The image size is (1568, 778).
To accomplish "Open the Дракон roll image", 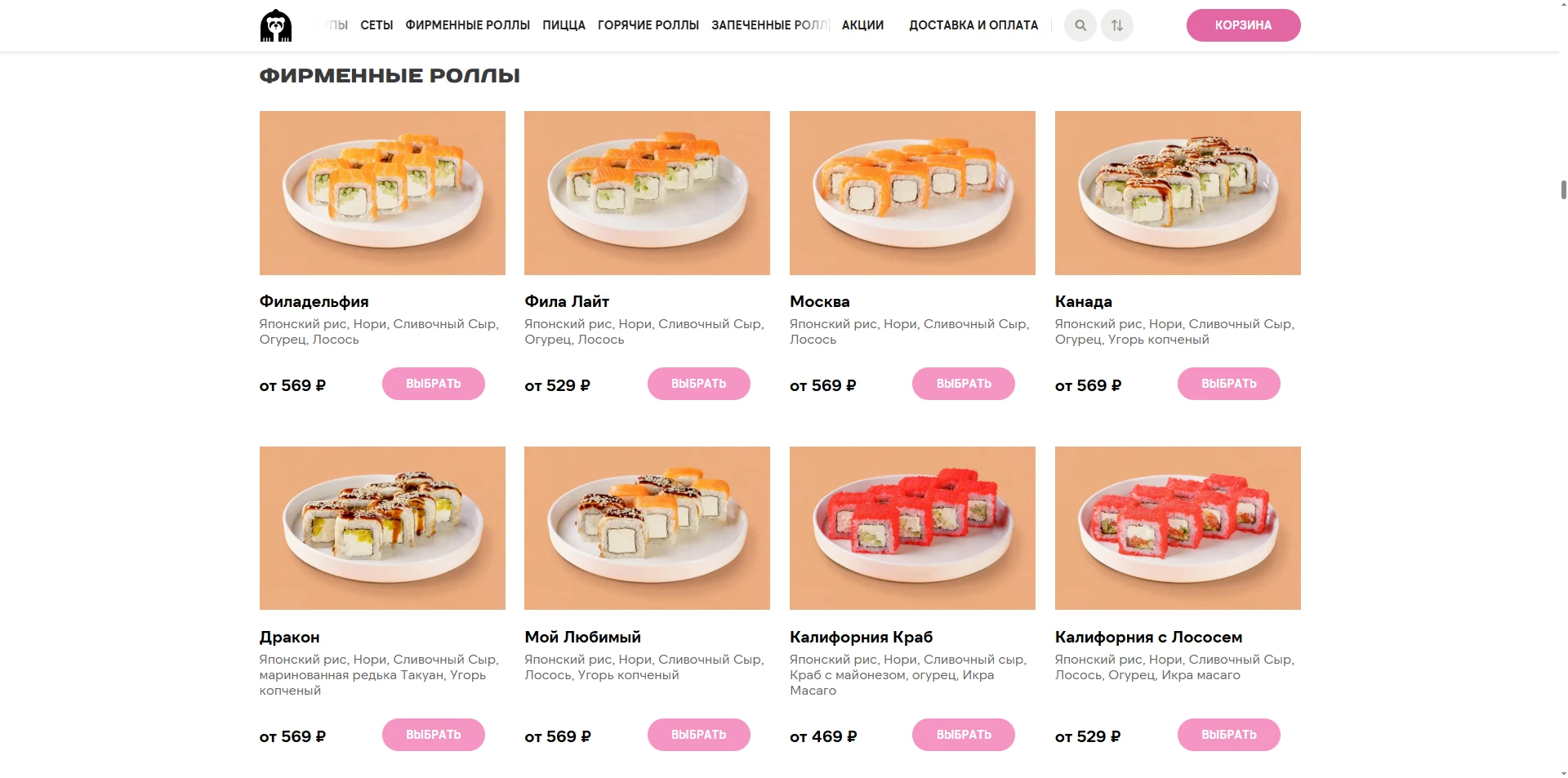I will (382, 527).
